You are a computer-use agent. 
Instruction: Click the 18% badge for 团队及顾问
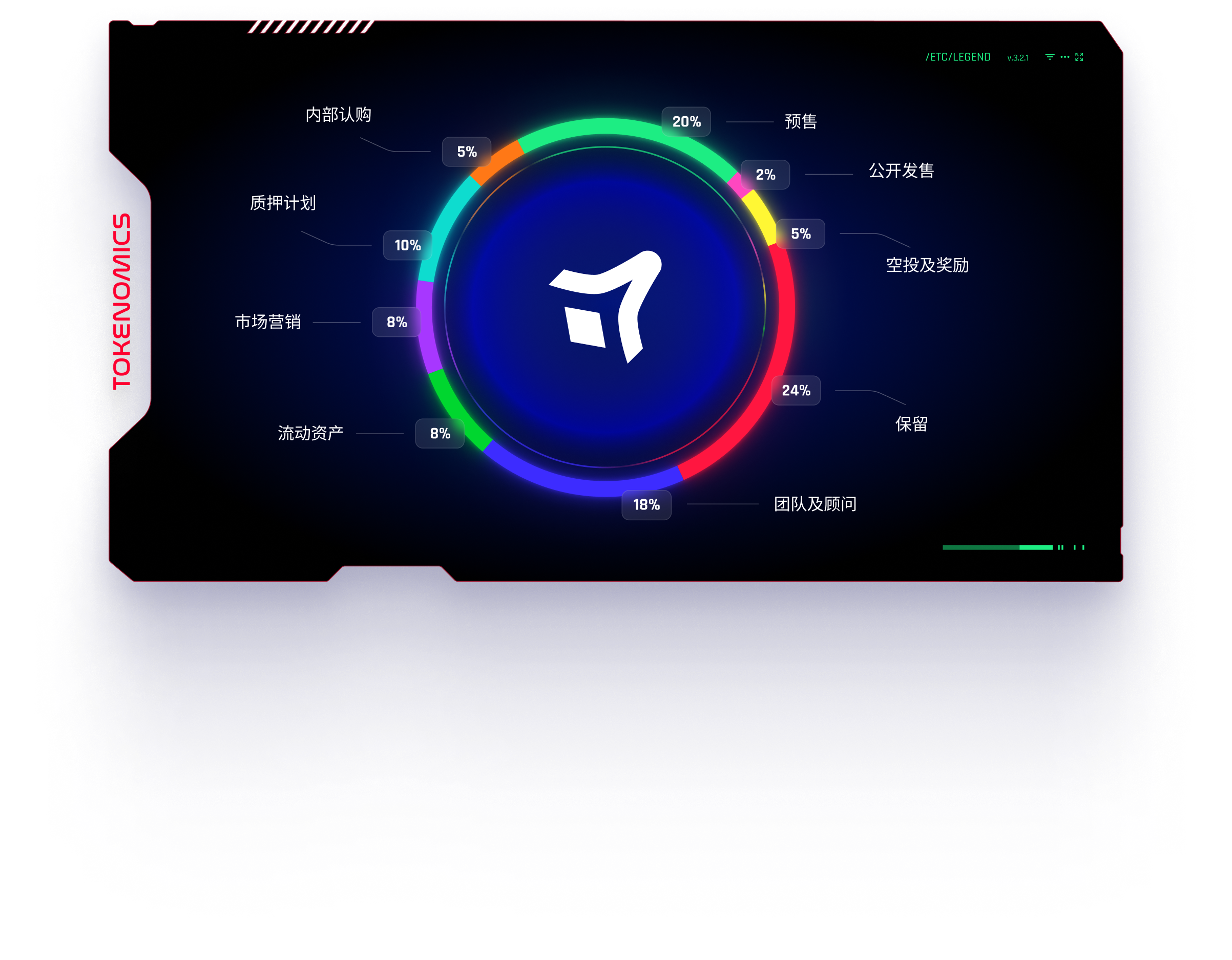tap(646, 504)
